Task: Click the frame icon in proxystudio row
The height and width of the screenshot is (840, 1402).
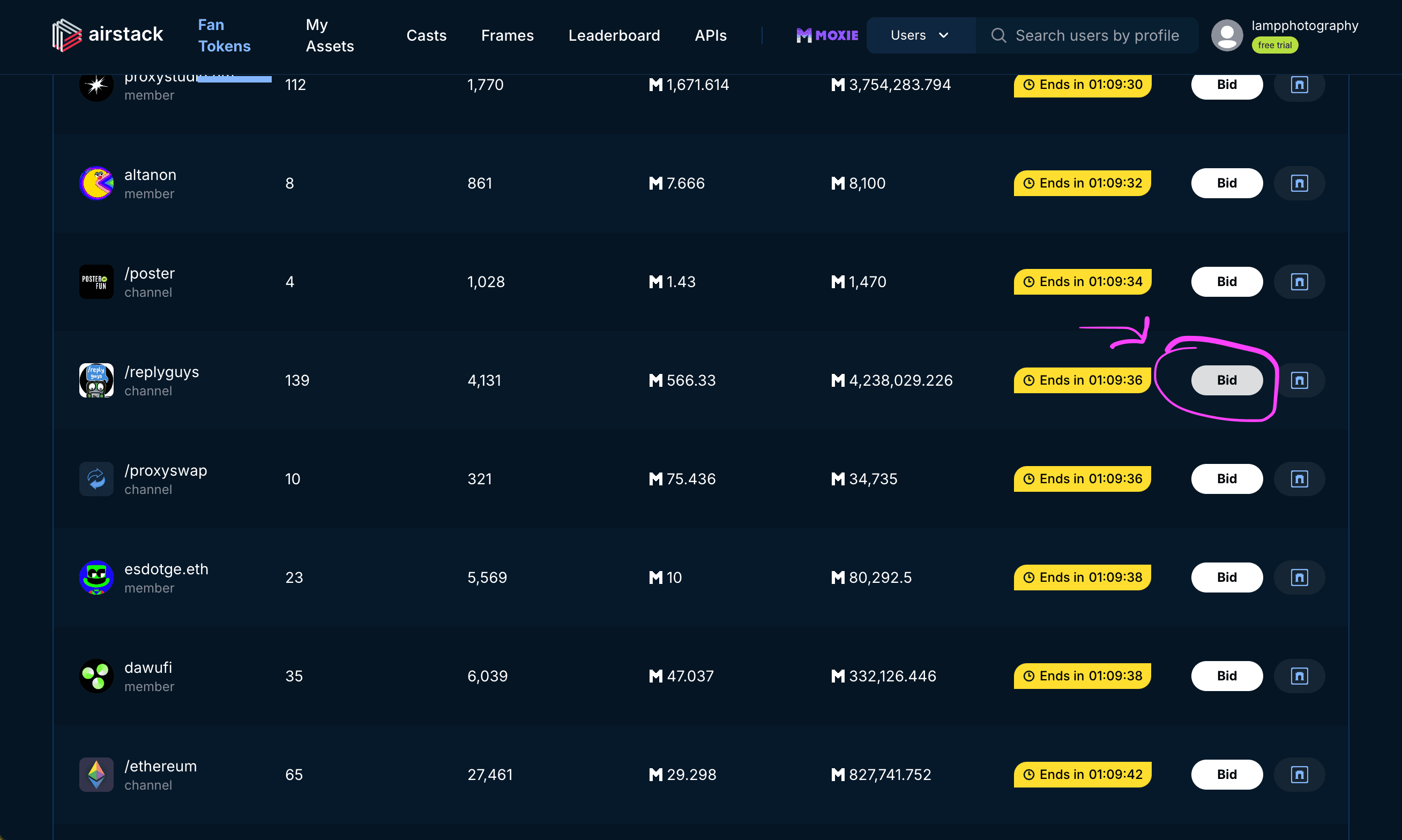Action: pos(1299,85)
